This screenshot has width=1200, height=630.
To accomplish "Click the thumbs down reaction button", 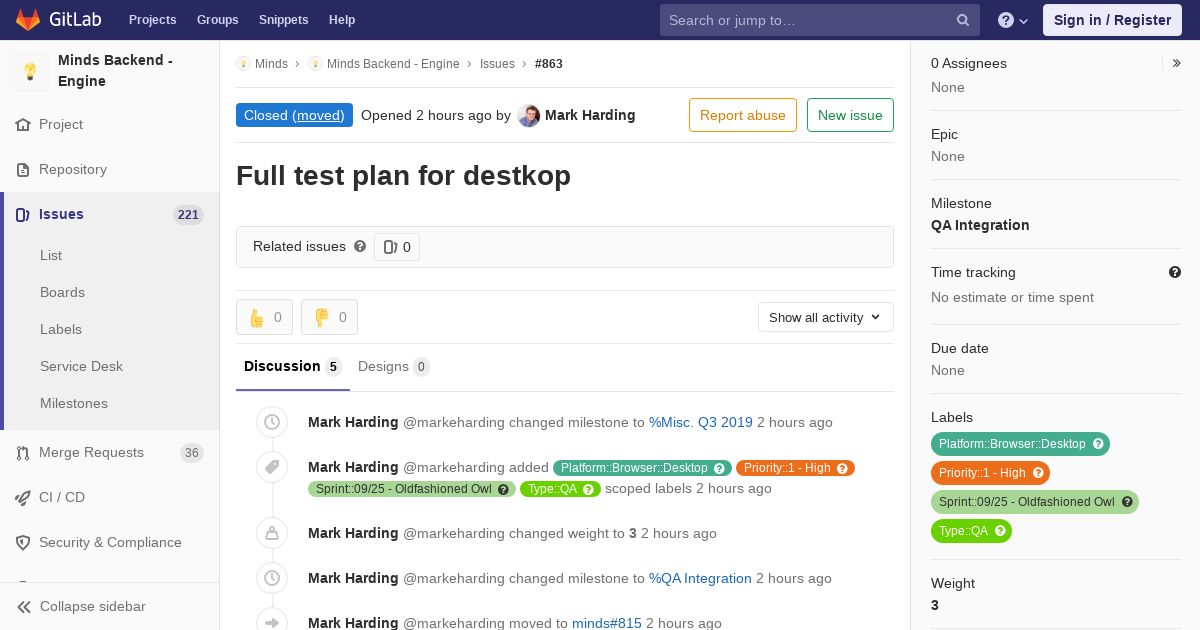I will 329,317.
